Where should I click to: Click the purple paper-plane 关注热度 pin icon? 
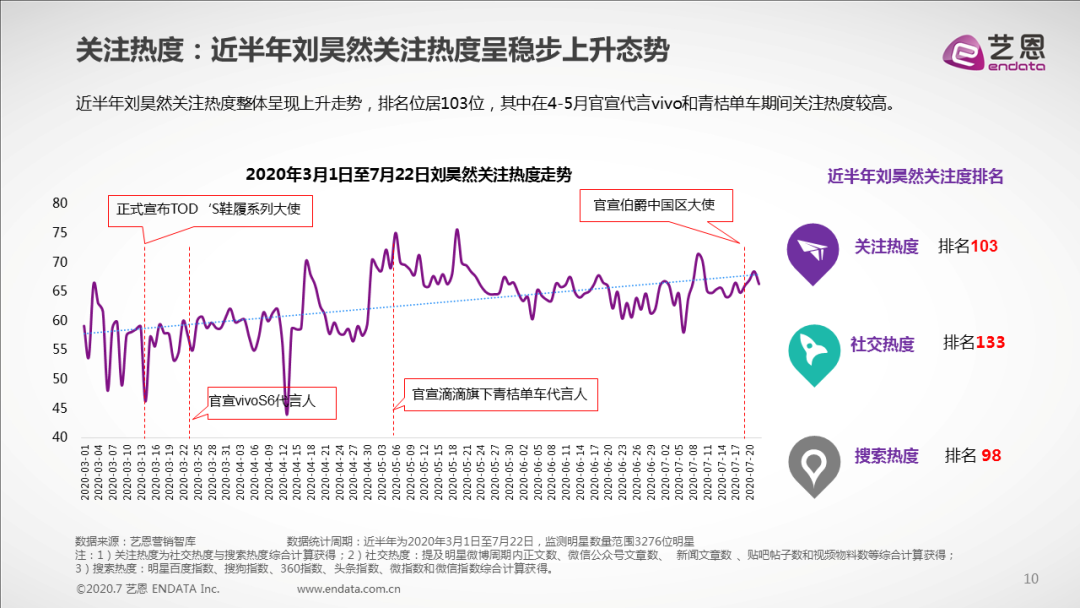click(x=813, y=253)
